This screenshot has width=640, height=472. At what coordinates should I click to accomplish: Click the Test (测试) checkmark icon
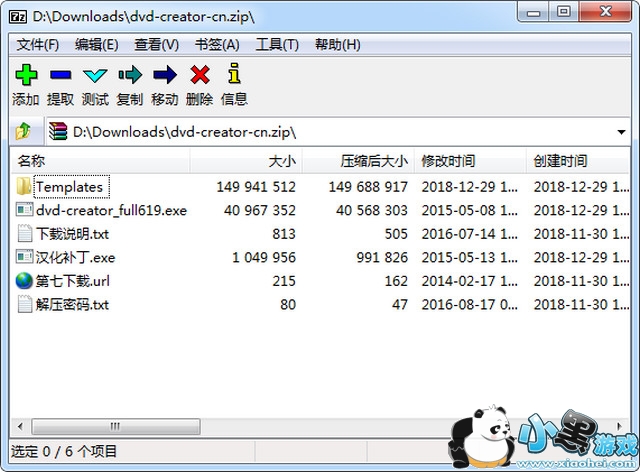point(95,76)
